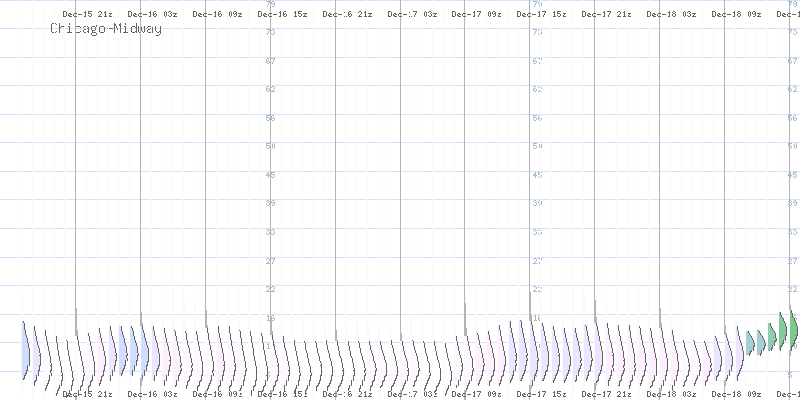Select the bottom Dec-16 09z axis label
The width and height of the screenshot is (800, 400).
coord(216,394)
